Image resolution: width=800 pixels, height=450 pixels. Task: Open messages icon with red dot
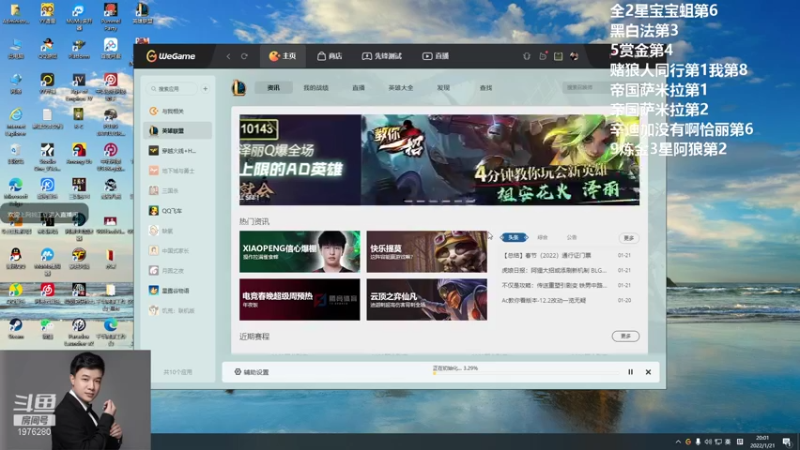(x=543, y=56)
